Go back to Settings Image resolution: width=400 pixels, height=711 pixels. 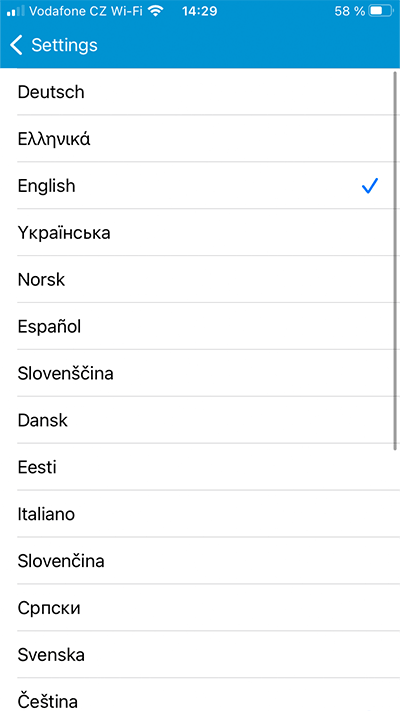pyautogui.click(x=54, y=45)
